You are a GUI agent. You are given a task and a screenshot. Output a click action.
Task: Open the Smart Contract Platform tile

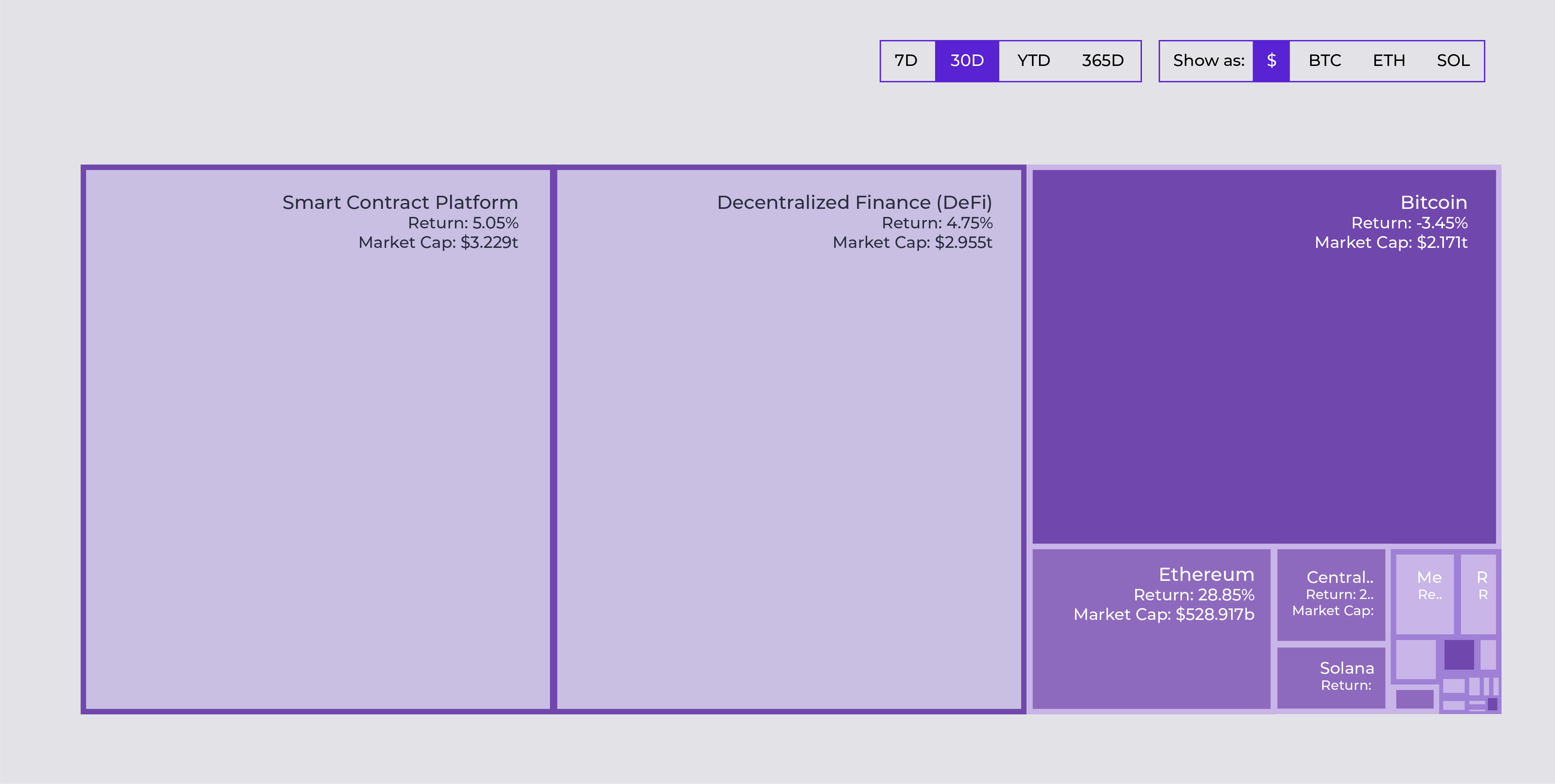coord(318,439)
